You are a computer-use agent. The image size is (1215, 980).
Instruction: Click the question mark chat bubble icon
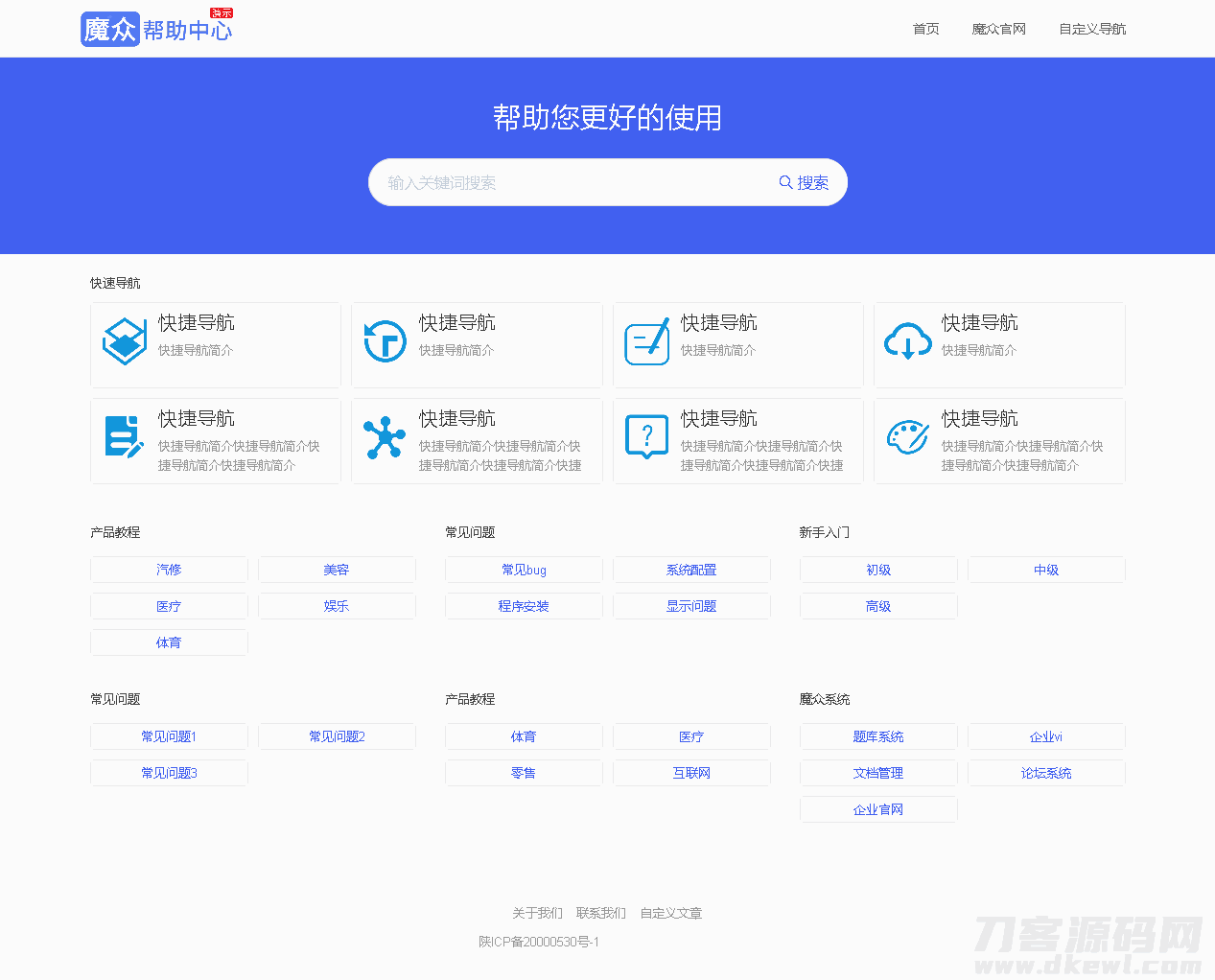click(646, 437)
